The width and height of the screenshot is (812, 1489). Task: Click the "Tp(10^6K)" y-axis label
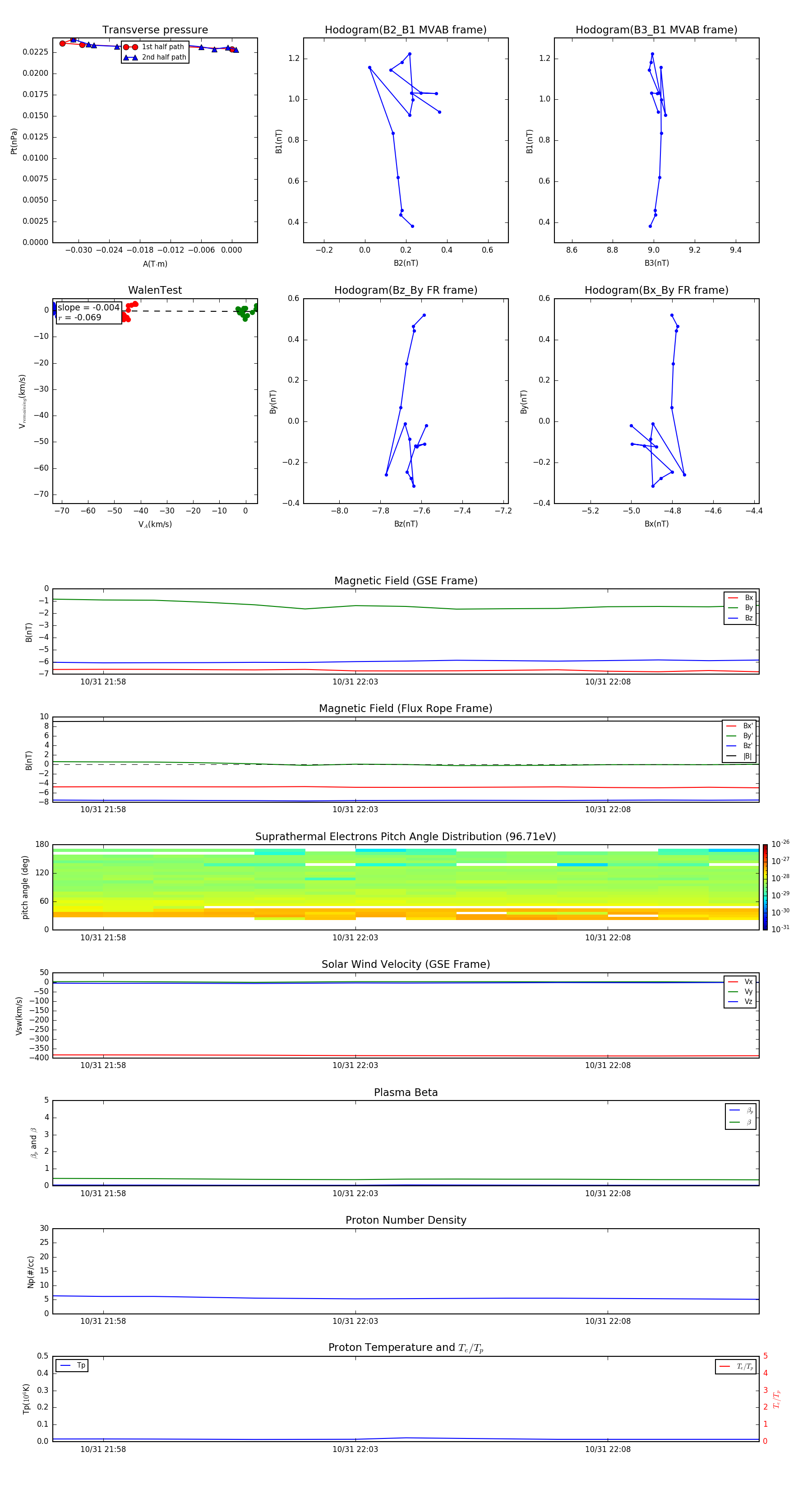[x=26, y=1399]
